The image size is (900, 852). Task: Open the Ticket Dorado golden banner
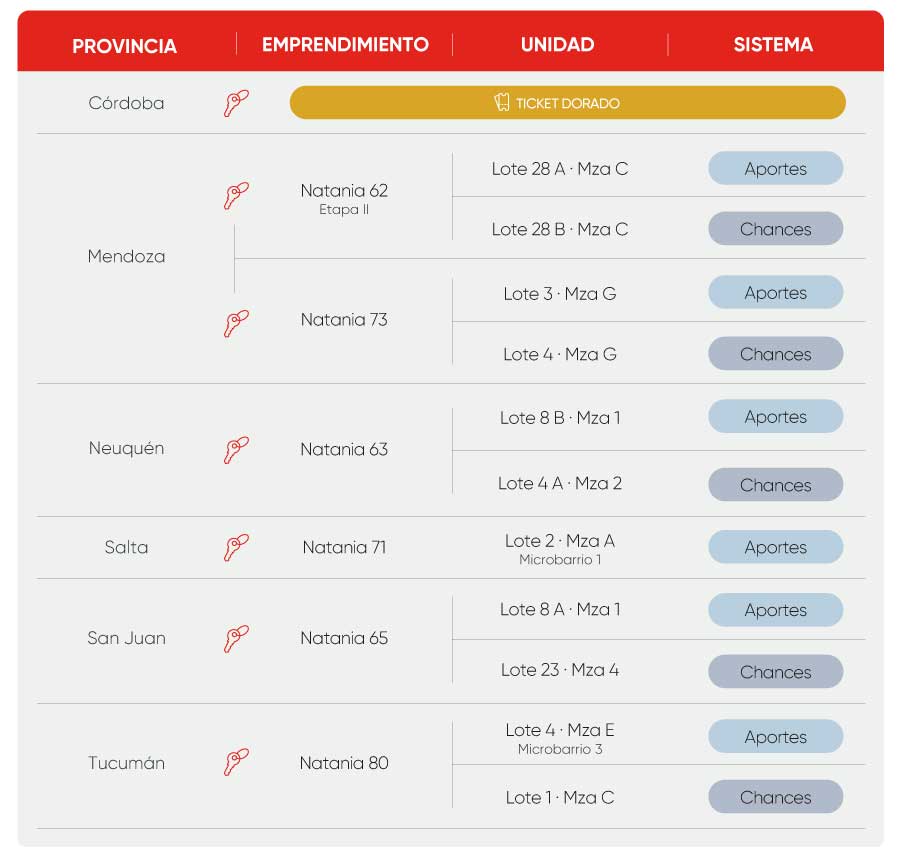(567, 103)
